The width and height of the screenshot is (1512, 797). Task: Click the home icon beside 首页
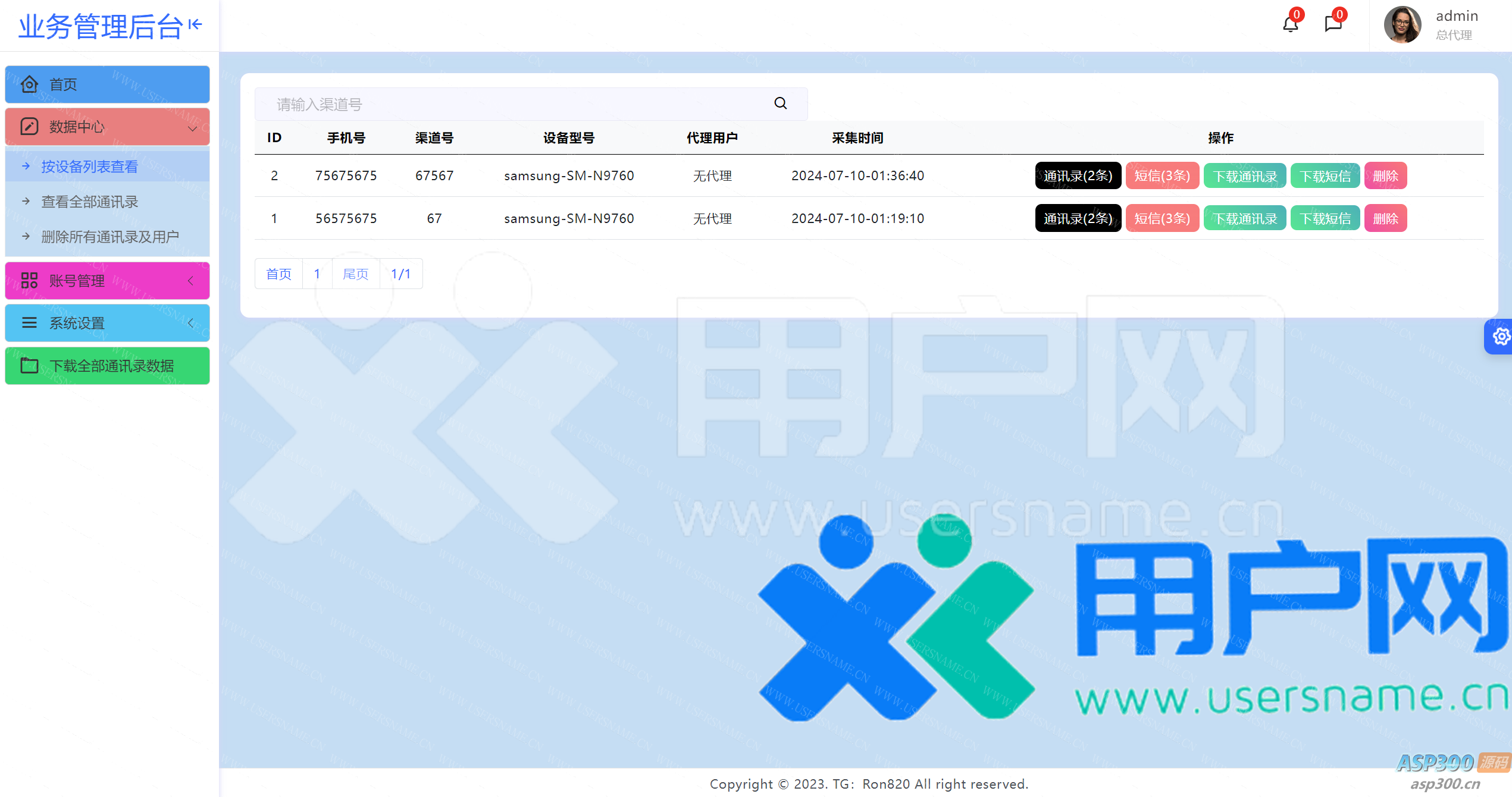[29, 84]
